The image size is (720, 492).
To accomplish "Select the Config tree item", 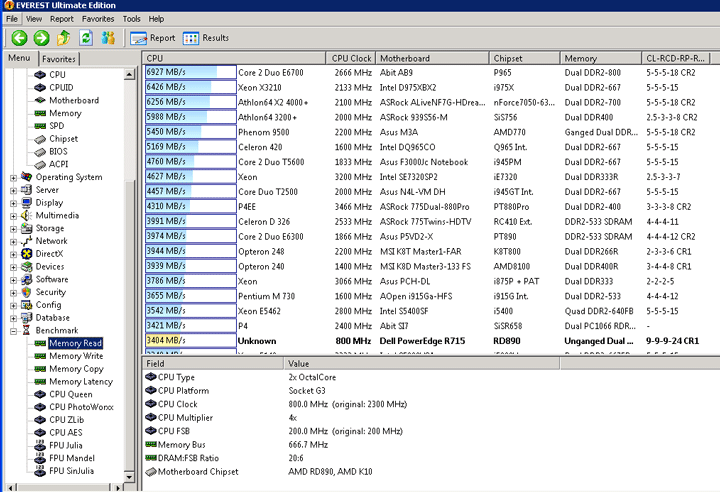I will click(x=48, y=305).
